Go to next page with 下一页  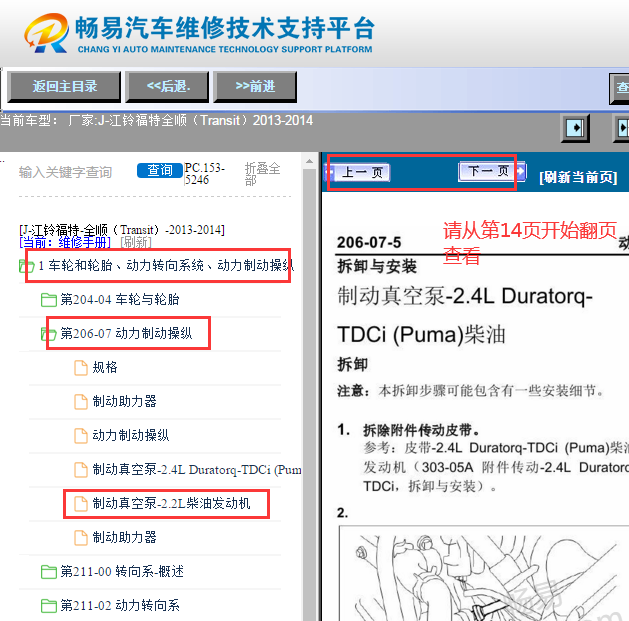[492, 171]
